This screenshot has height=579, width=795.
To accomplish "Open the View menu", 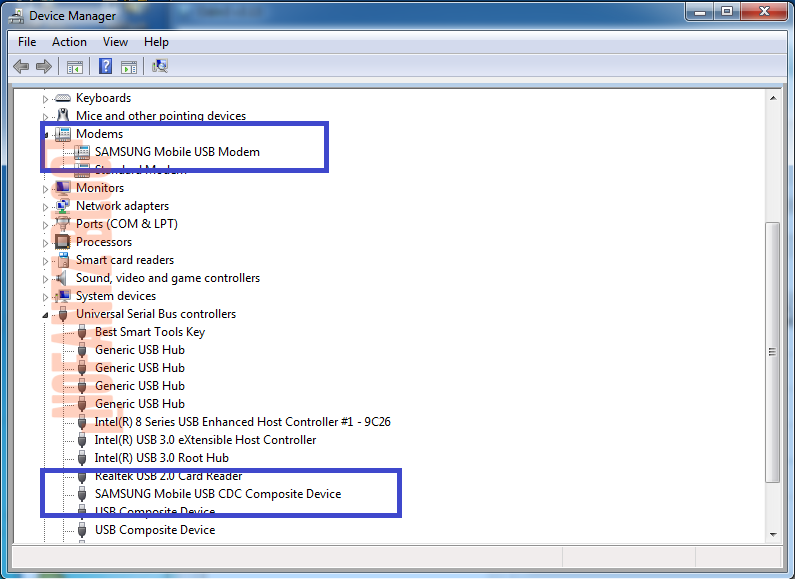I will click(115, 42).
